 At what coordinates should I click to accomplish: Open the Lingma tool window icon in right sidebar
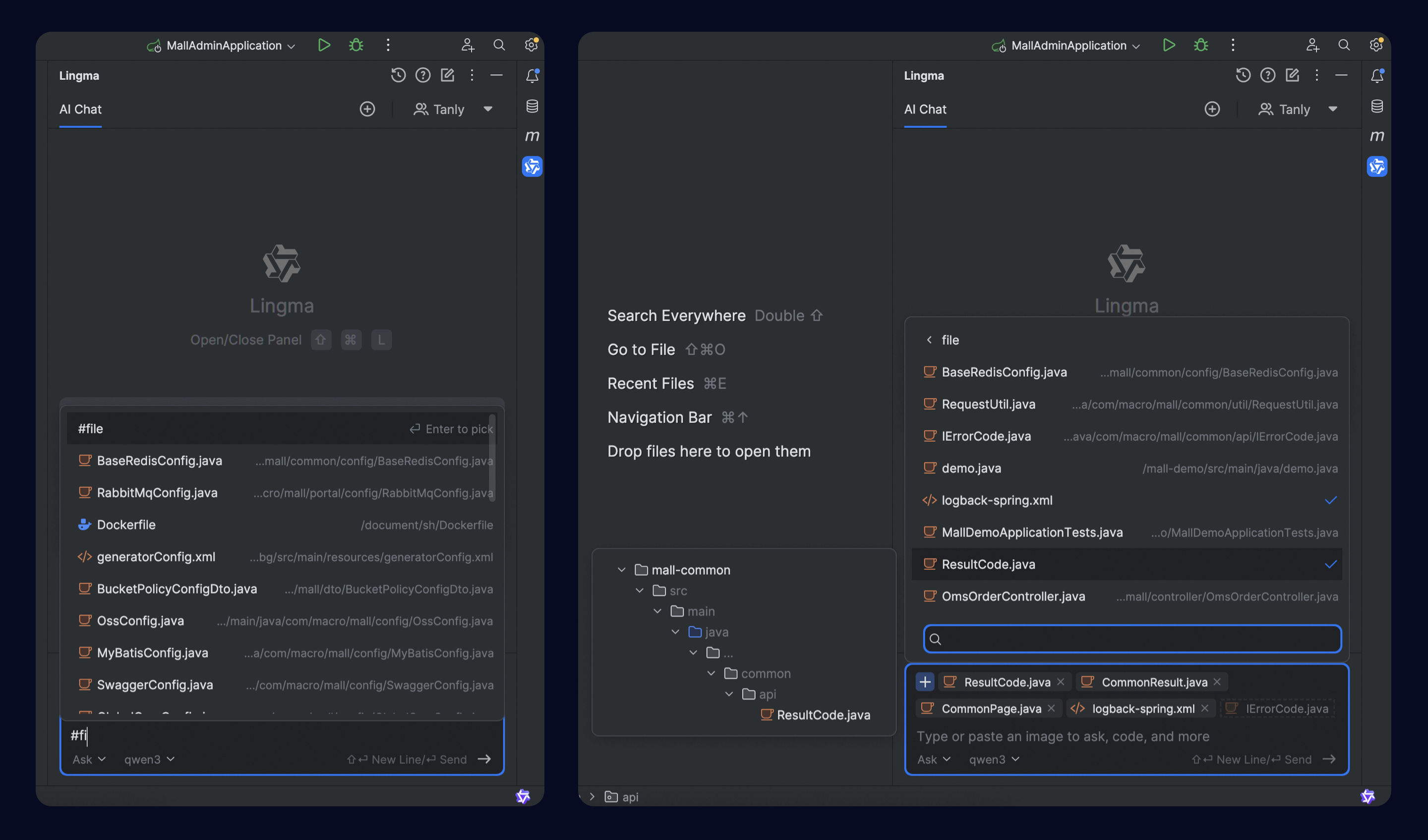(1376, 166)
